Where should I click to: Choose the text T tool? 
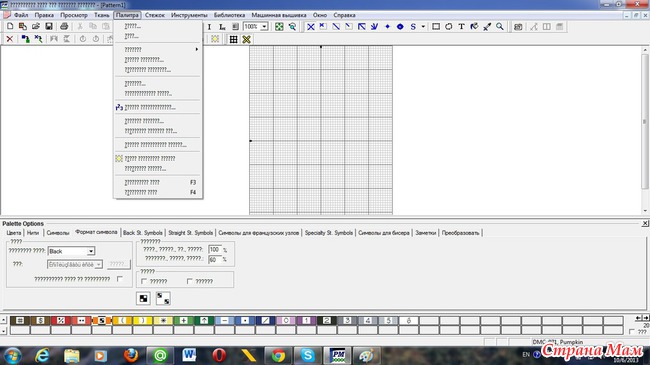pos(461,27)
